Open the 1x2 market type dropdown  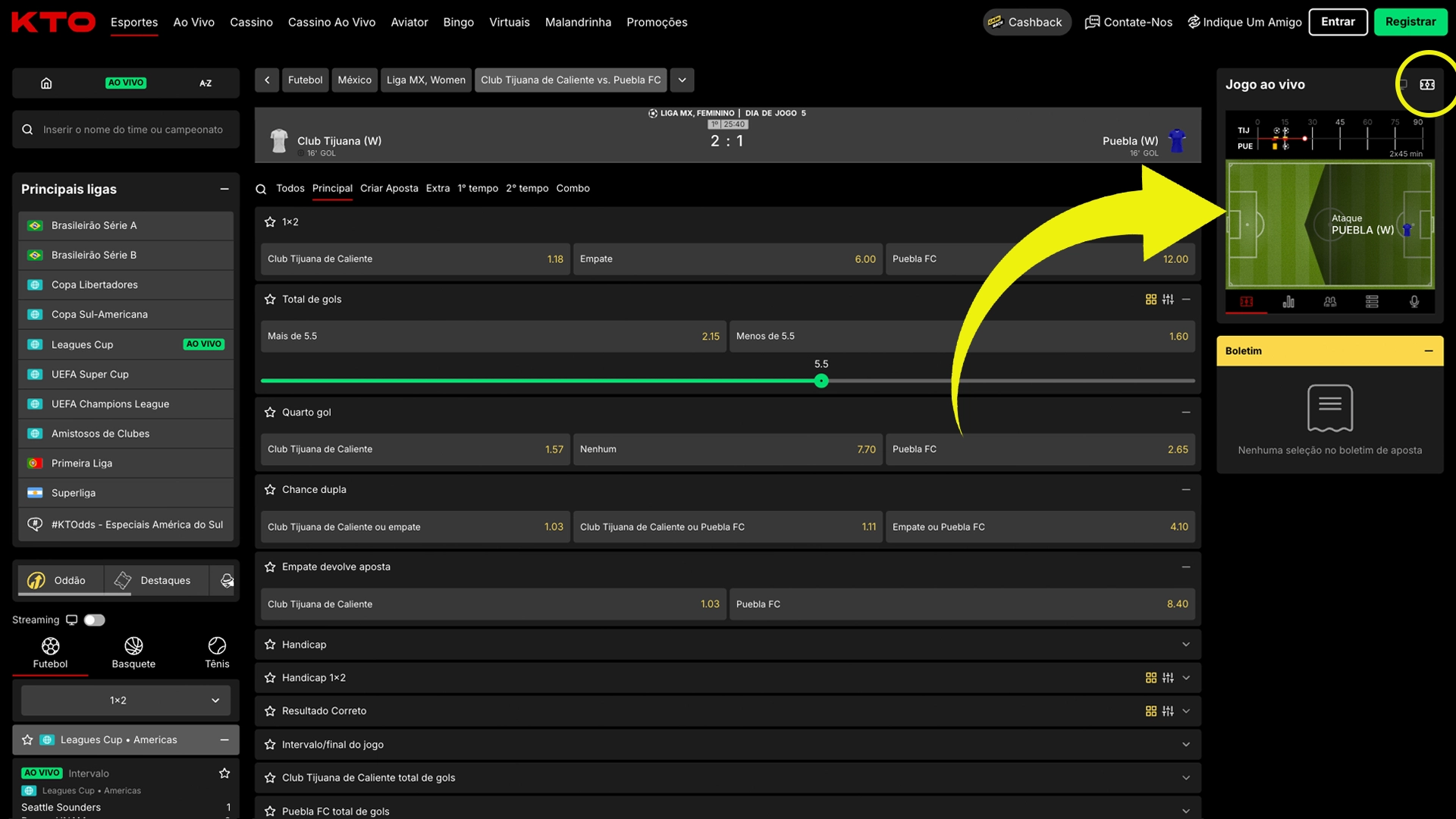tap(125, 701)
